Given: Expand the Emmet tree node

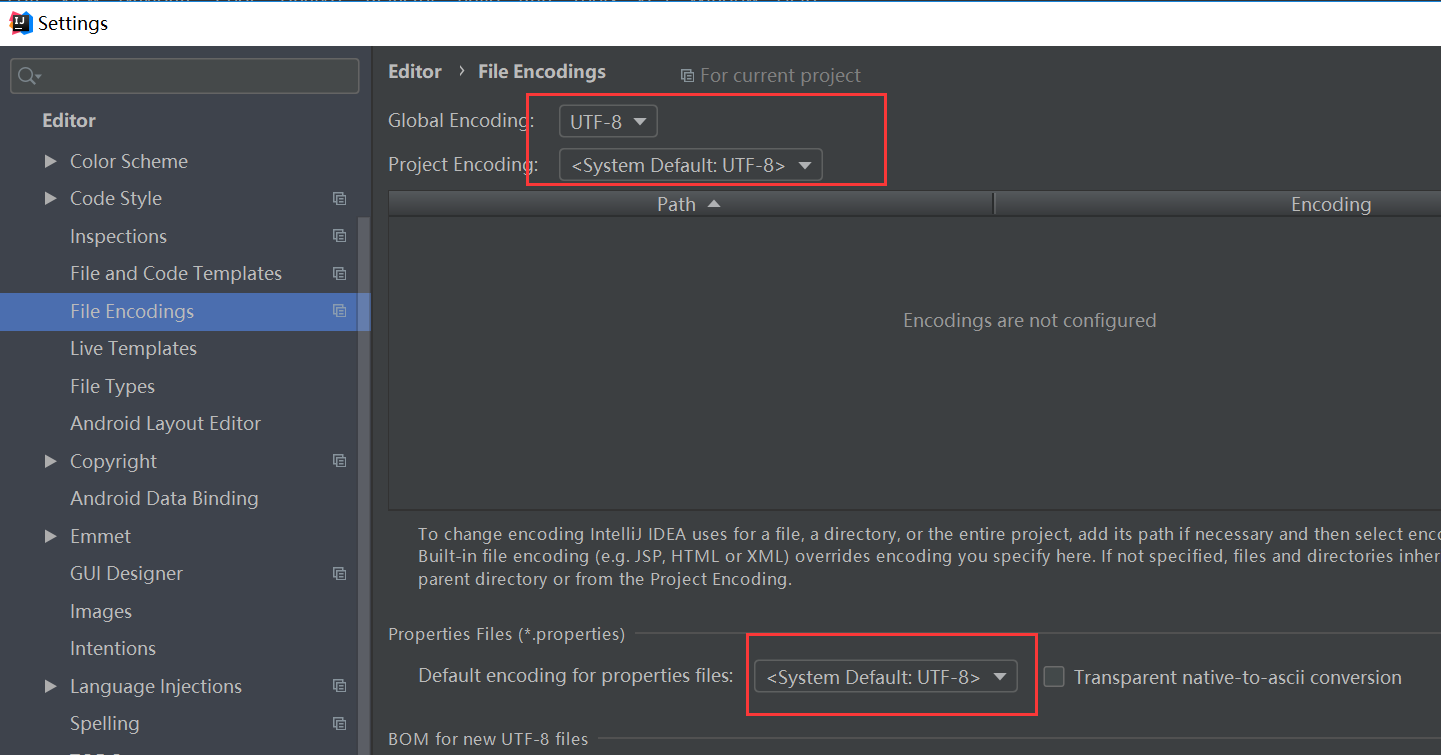Looking at the screenshot, I should coord(51,536).
